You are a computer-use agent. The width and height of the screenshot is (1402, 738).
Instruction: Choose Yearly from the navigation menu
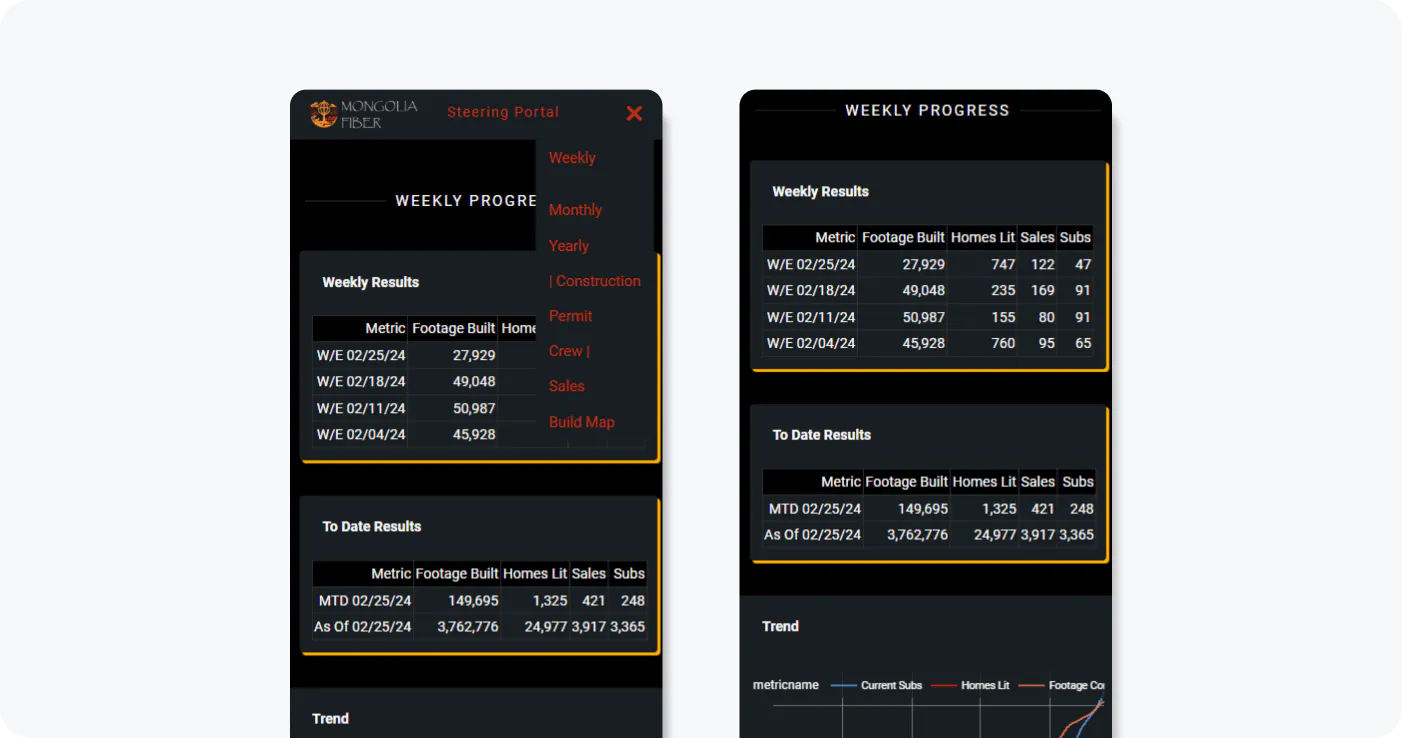tap(569, 246)
